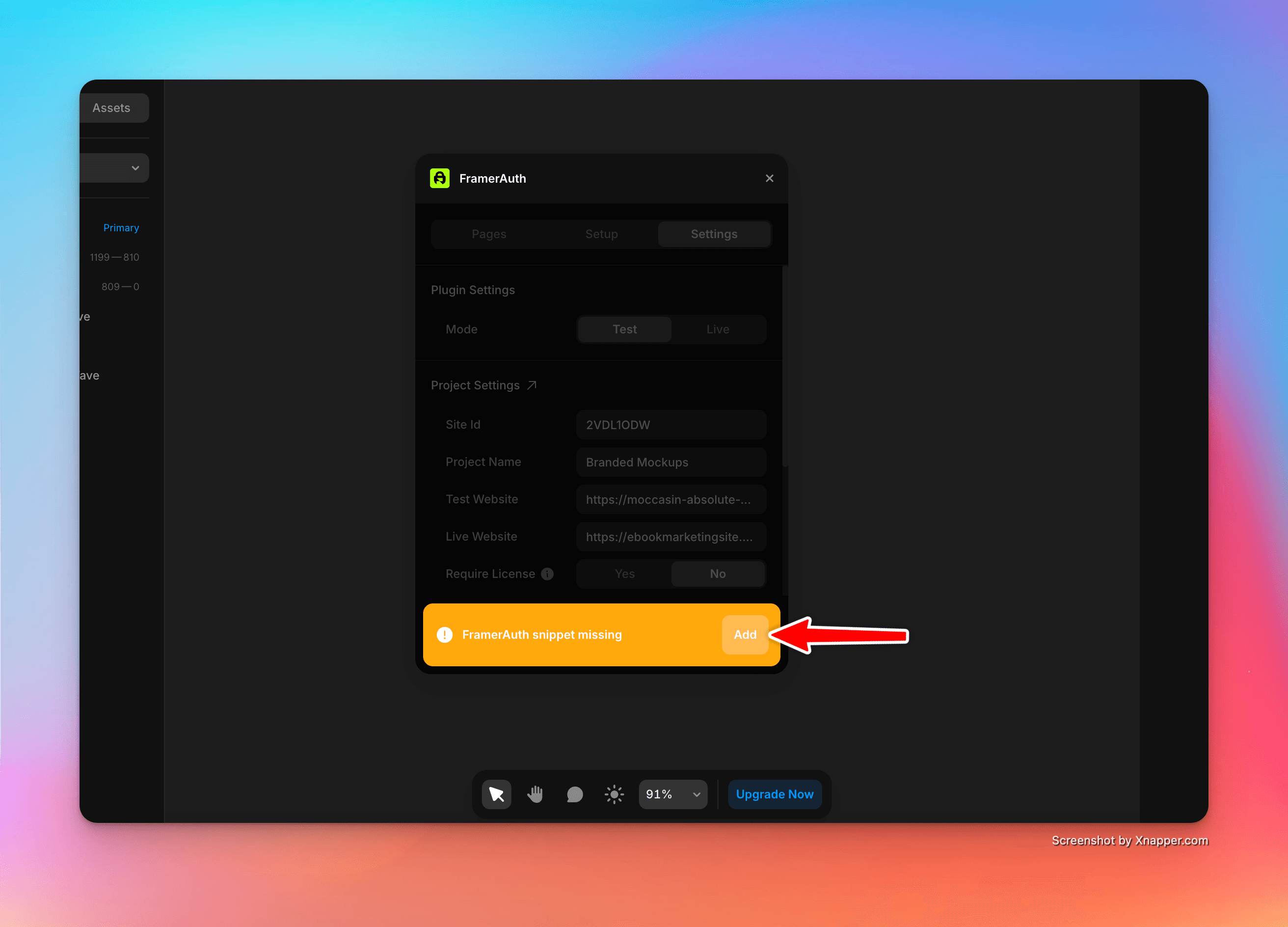Switch Mode from Test to Live
1288x927 pixels.
(718, 329)
